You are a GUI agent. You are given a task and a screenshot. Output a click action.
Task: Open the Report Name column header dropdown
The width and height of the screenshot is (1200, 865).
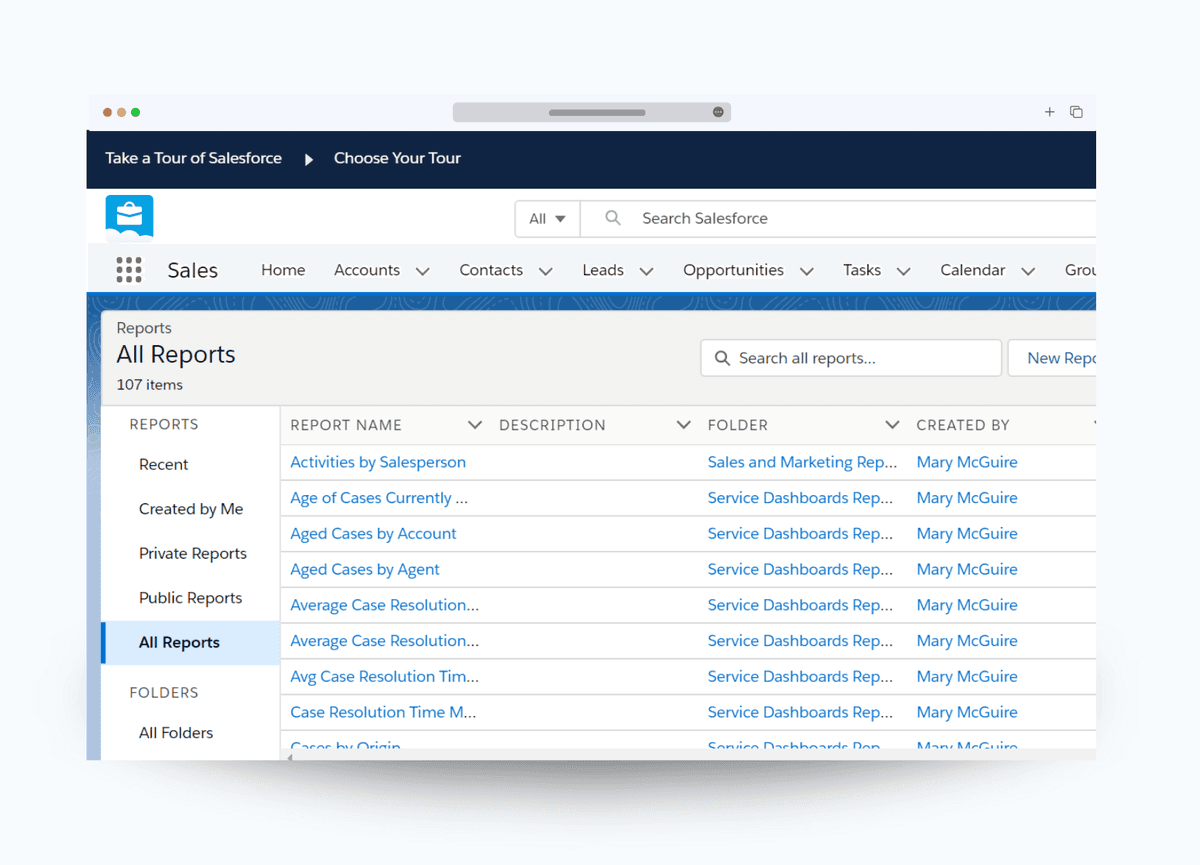pyautogui.click(x=474, y=424)
